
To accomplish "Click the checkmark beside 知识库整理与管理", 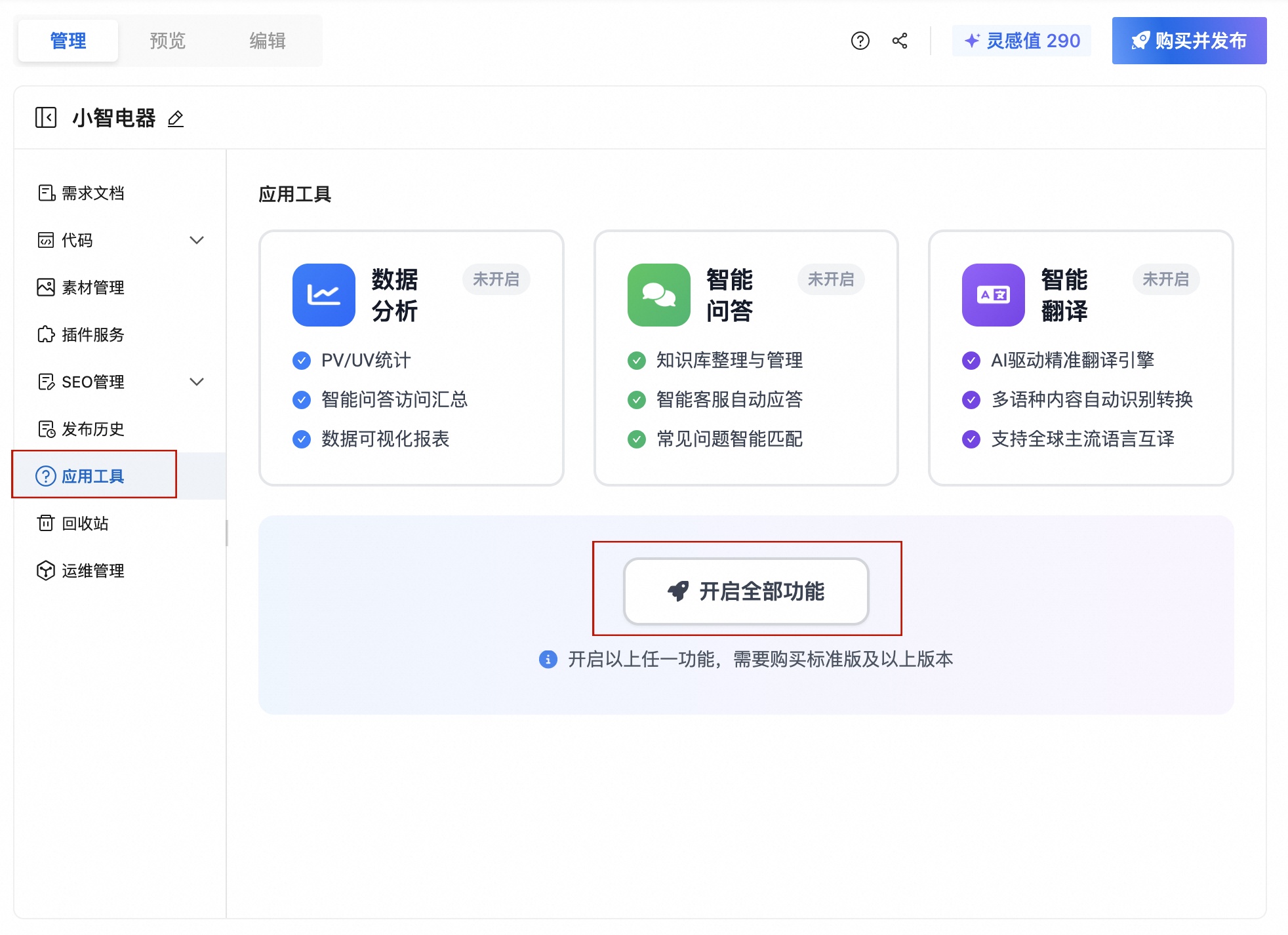I will [x=637, y=361].
